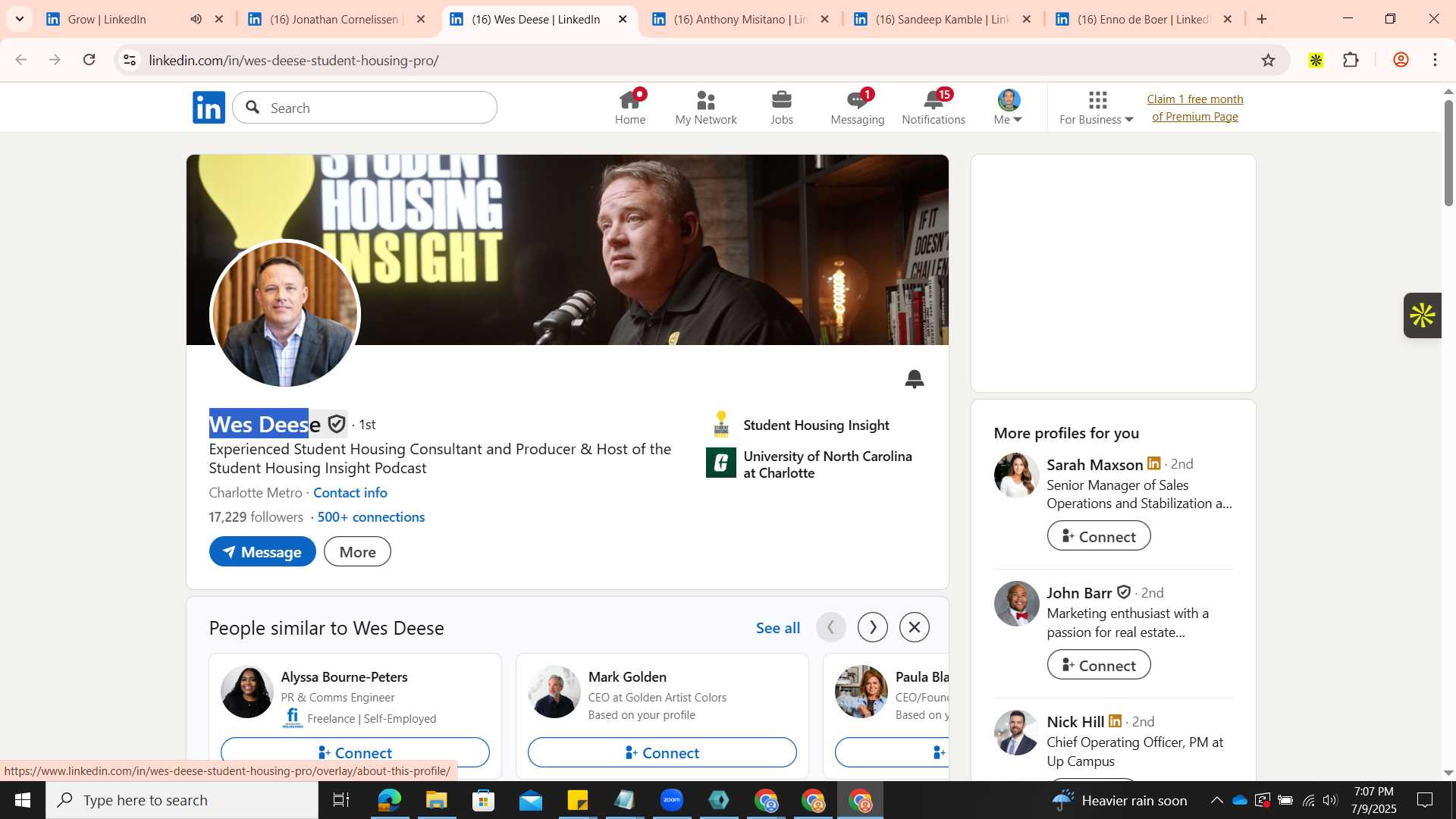Go back in browser history

pyautogui.click(x=21, y=60)
